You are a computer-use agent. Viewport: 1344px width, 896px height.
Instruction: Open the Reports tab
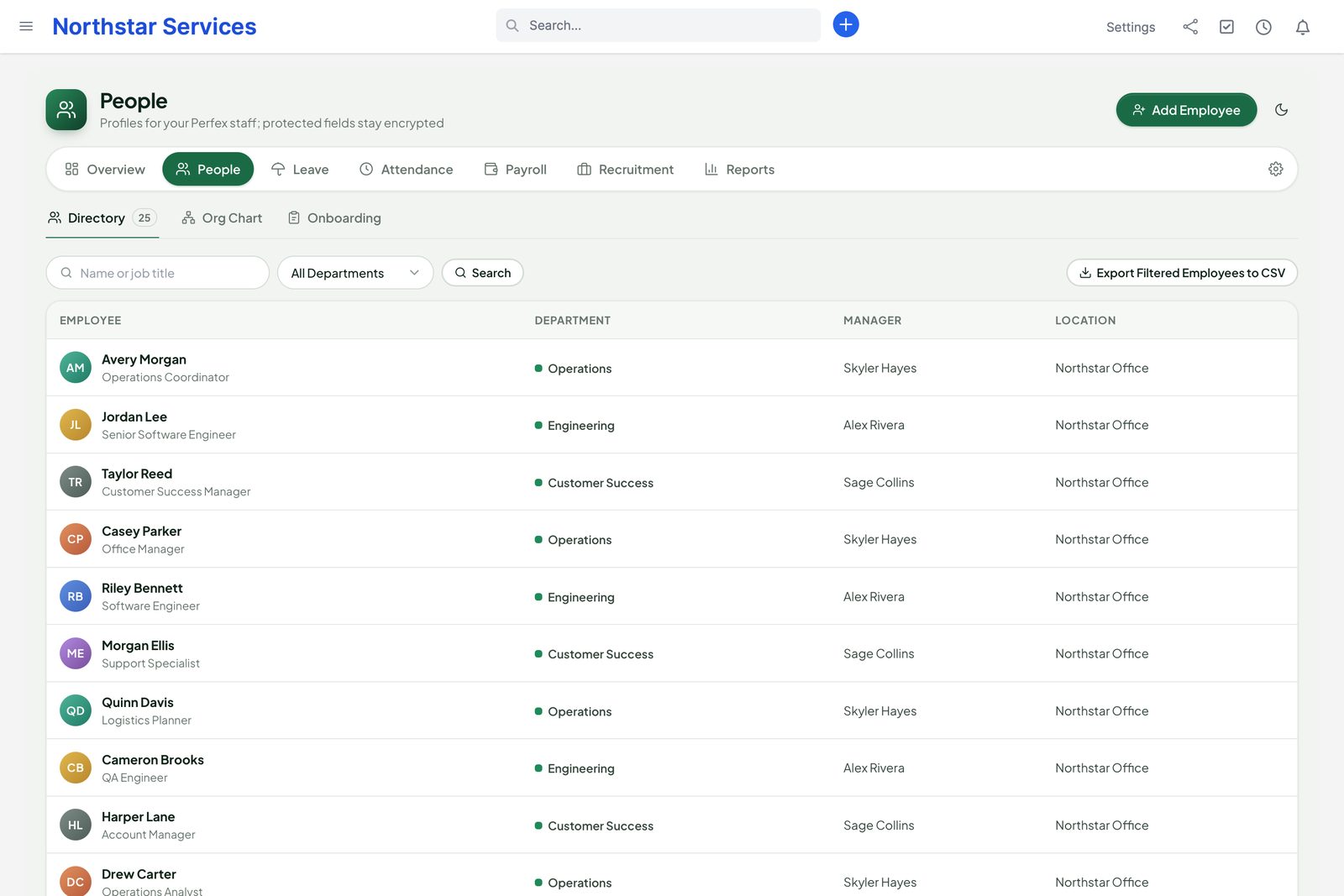(x=740, y=169)
